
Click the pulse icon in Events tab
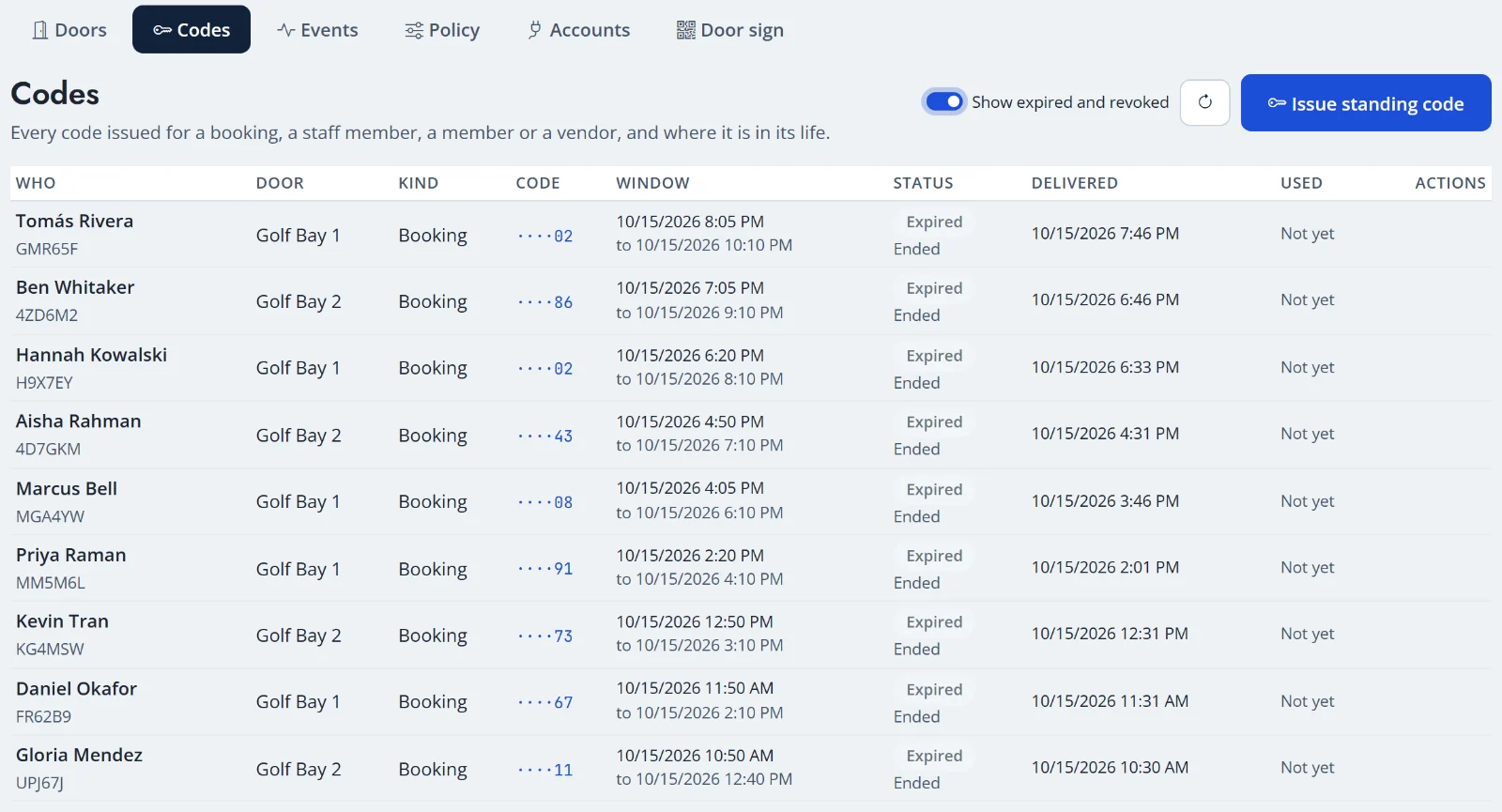click(286, 30)
